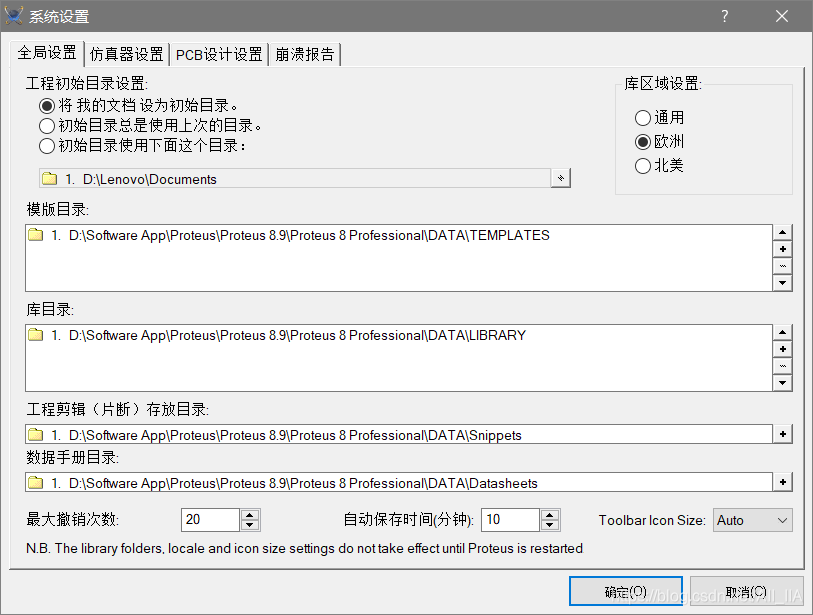Open the Toolbar Icon Size dropdown

(x=753, y=520)
